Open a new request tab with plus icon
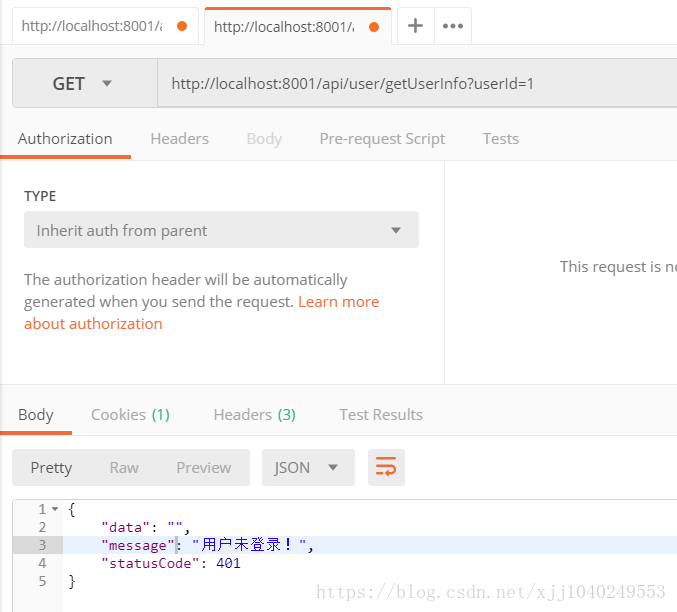Image resolution: width=677 pixels, height=612 pixels. (x=415, y=26)
